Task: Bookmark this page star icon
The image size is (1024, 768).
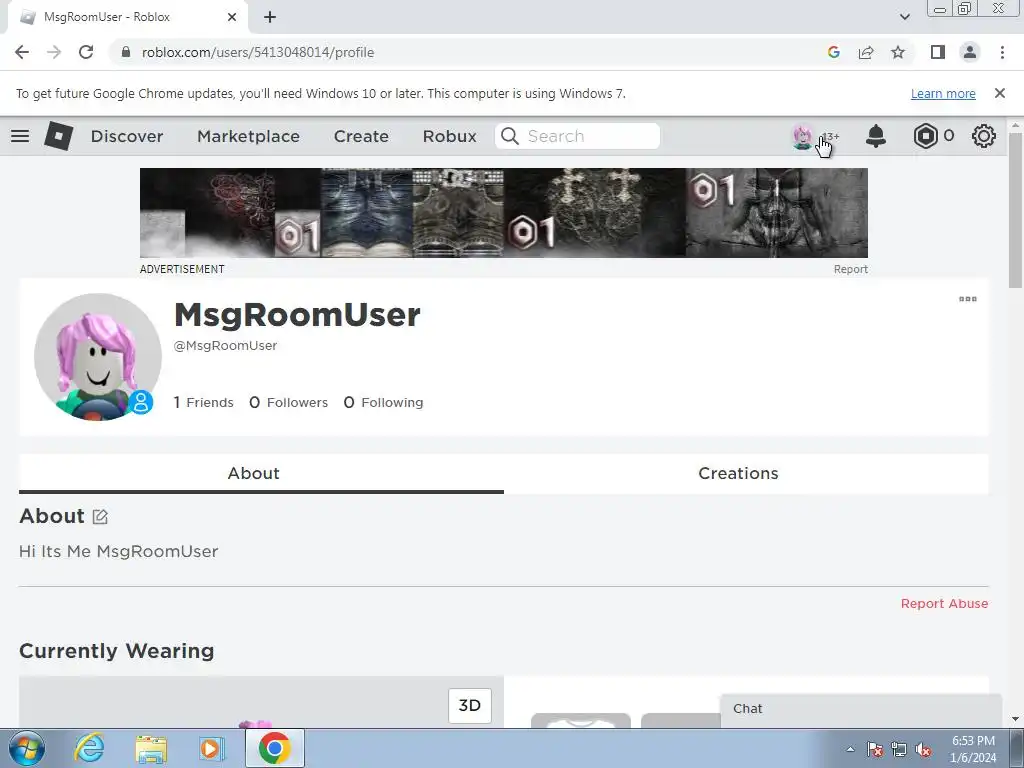Action: 898,52
